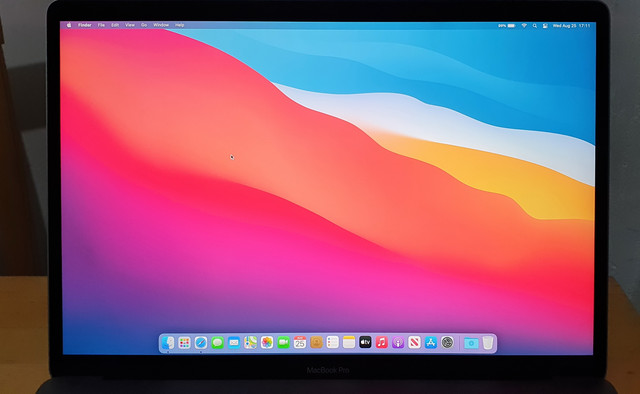Check the battery status in the menu bar

[507, 26]
